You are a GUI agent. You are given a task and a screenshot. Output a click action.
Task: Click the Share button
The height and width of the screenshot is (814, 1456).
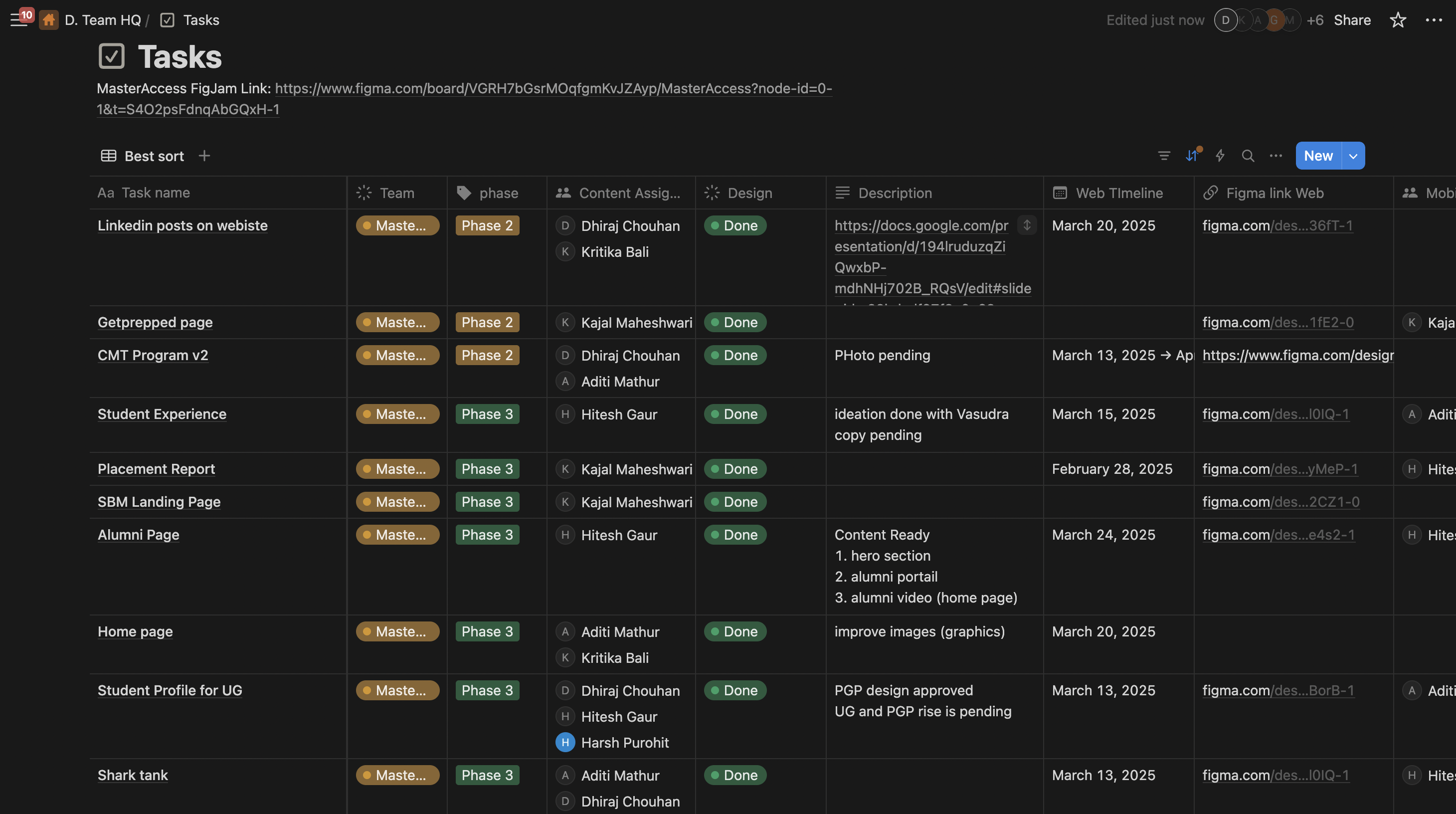(1352, 20)
